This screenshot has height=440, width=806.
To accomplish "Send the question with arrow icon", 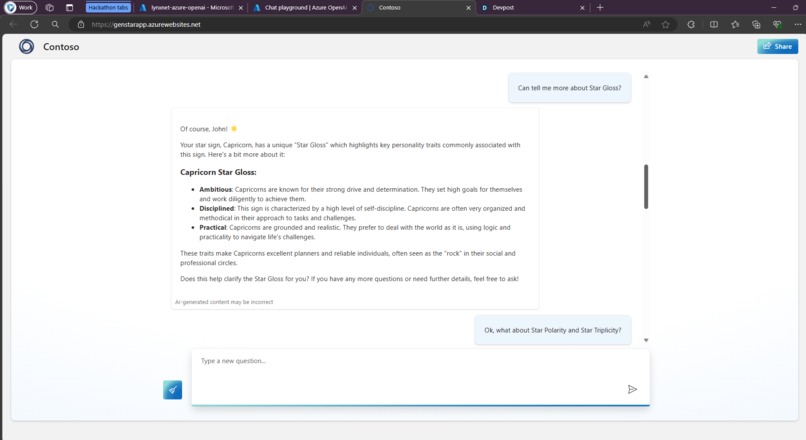I will click(632, 389).
